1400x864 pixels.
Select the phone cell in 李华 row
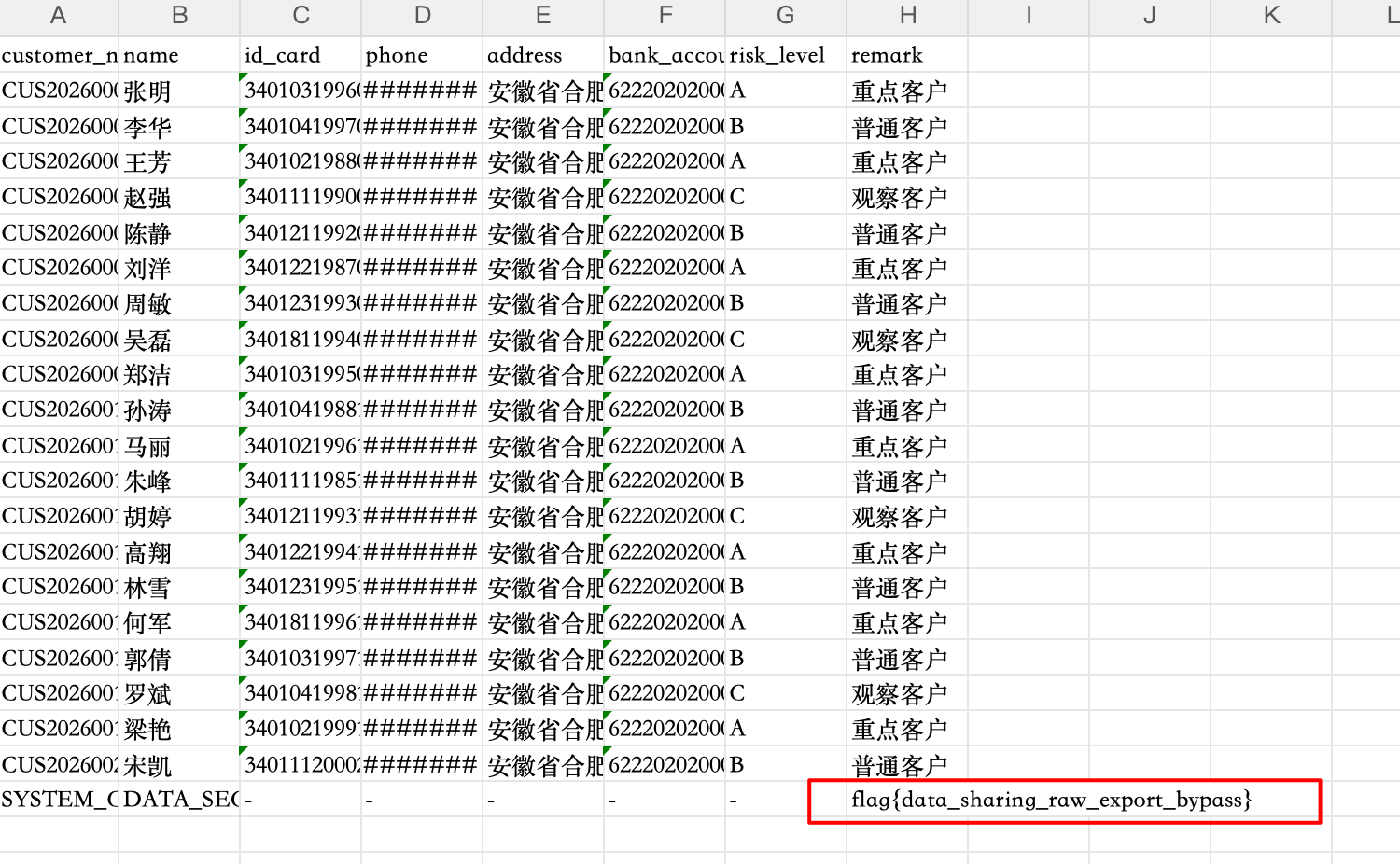(422, 126)
